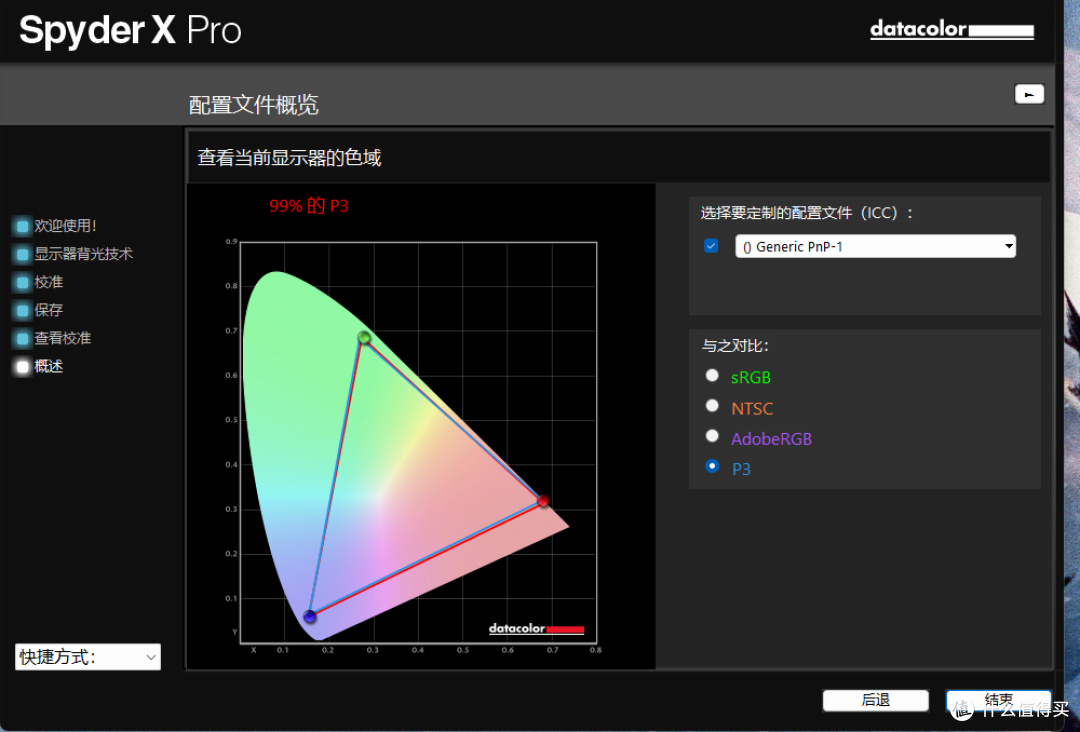
Task: Click the 概述 step indicator icon
Action: click(22, 367)
